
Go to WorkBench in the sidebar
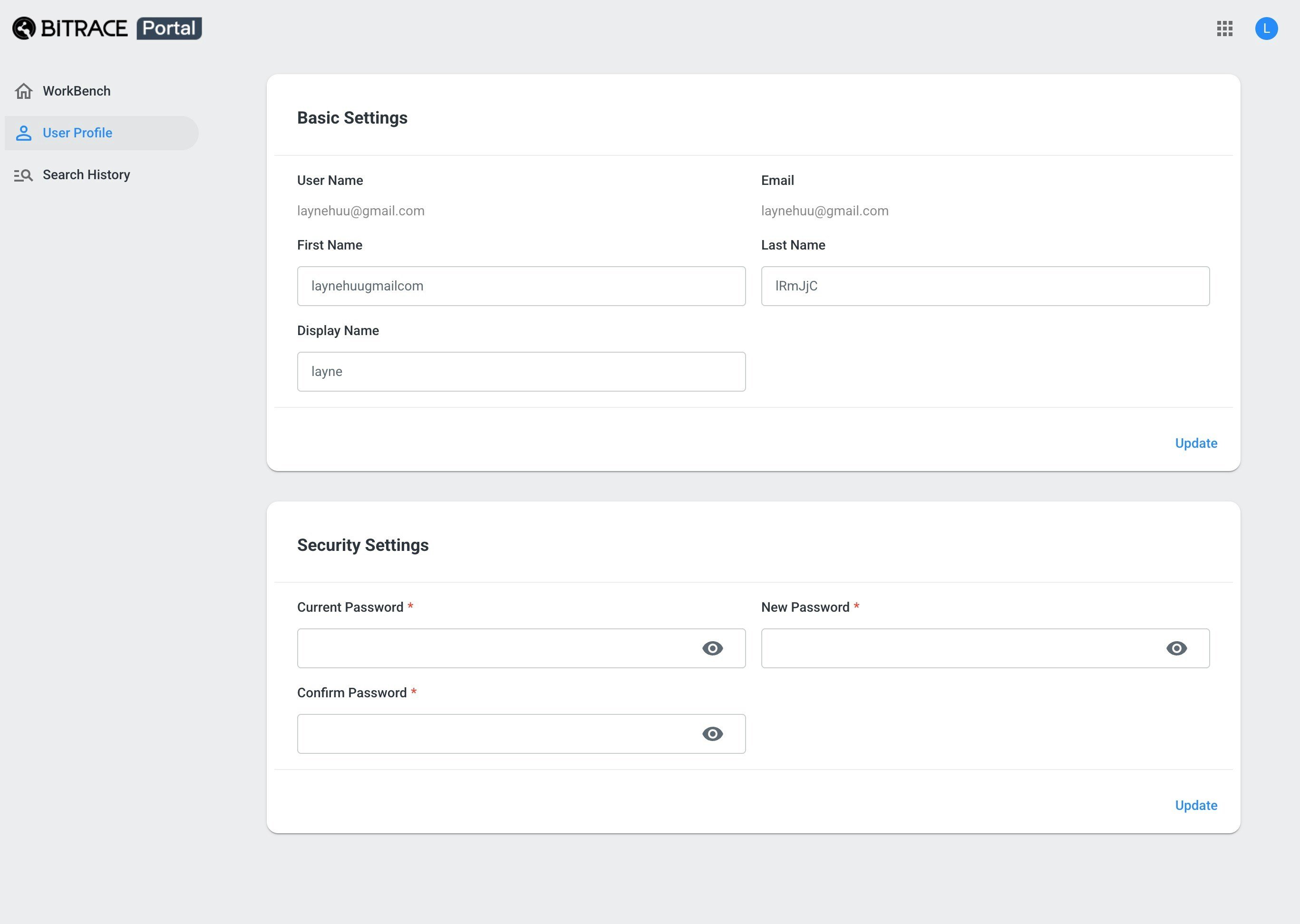76,91
